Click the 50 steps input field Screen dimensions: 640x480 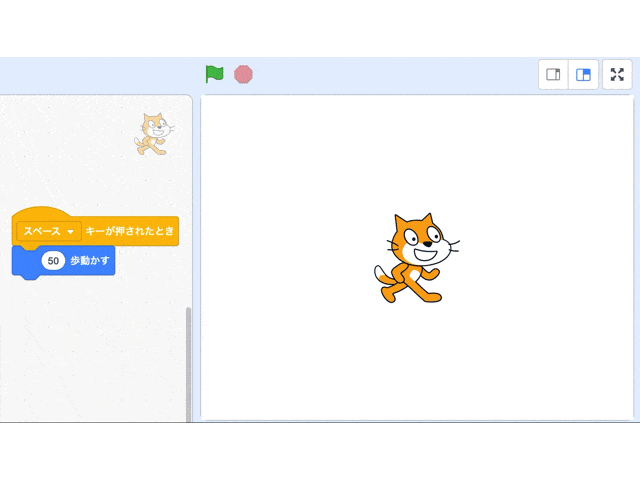tap(53, 261)
